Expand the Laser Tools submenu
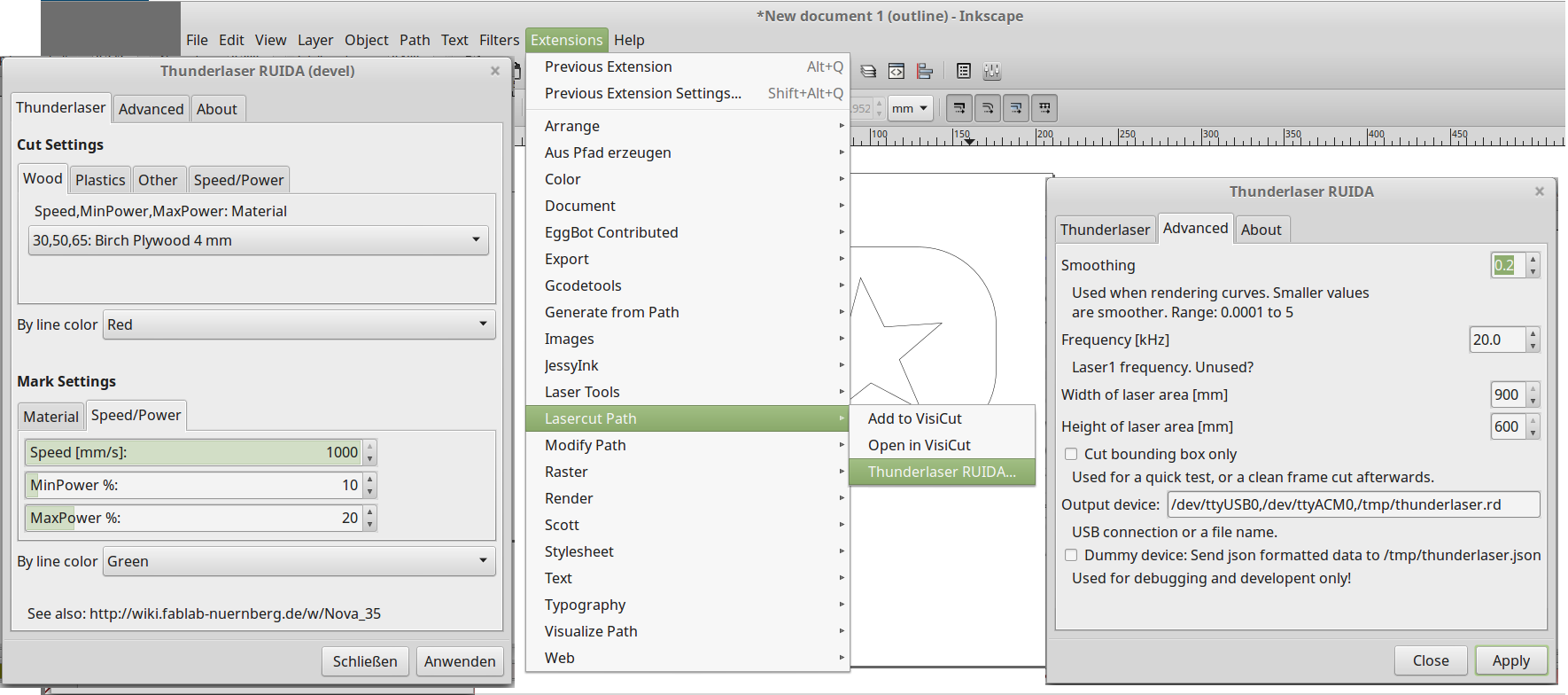 687,392
